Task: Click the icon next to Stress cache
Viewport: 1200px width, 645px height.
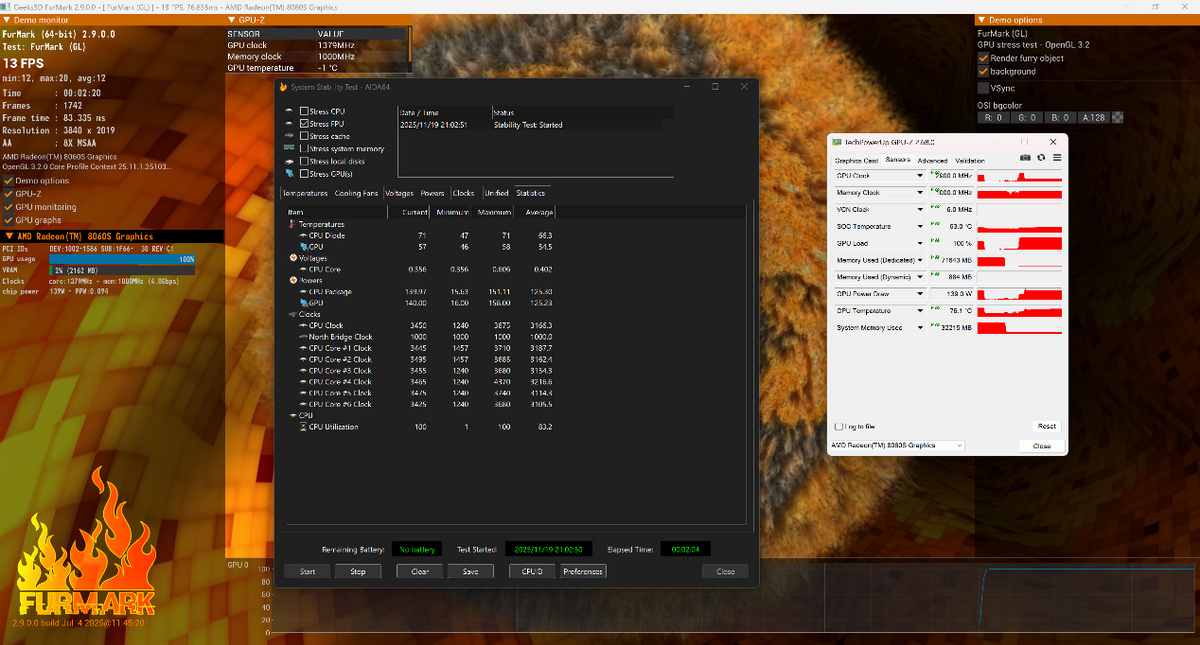Action: click(x=289, y=136)
